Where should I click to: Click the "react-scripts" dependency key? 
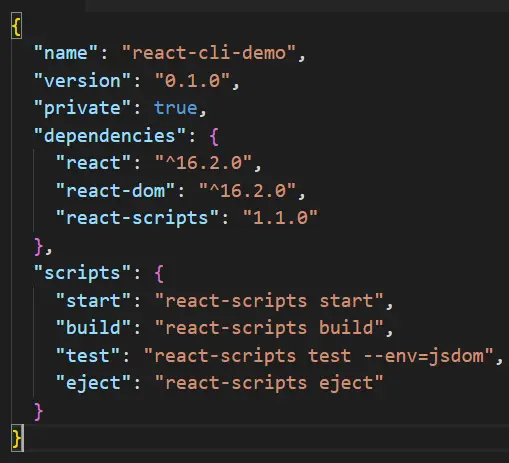(x=137, y=218)
